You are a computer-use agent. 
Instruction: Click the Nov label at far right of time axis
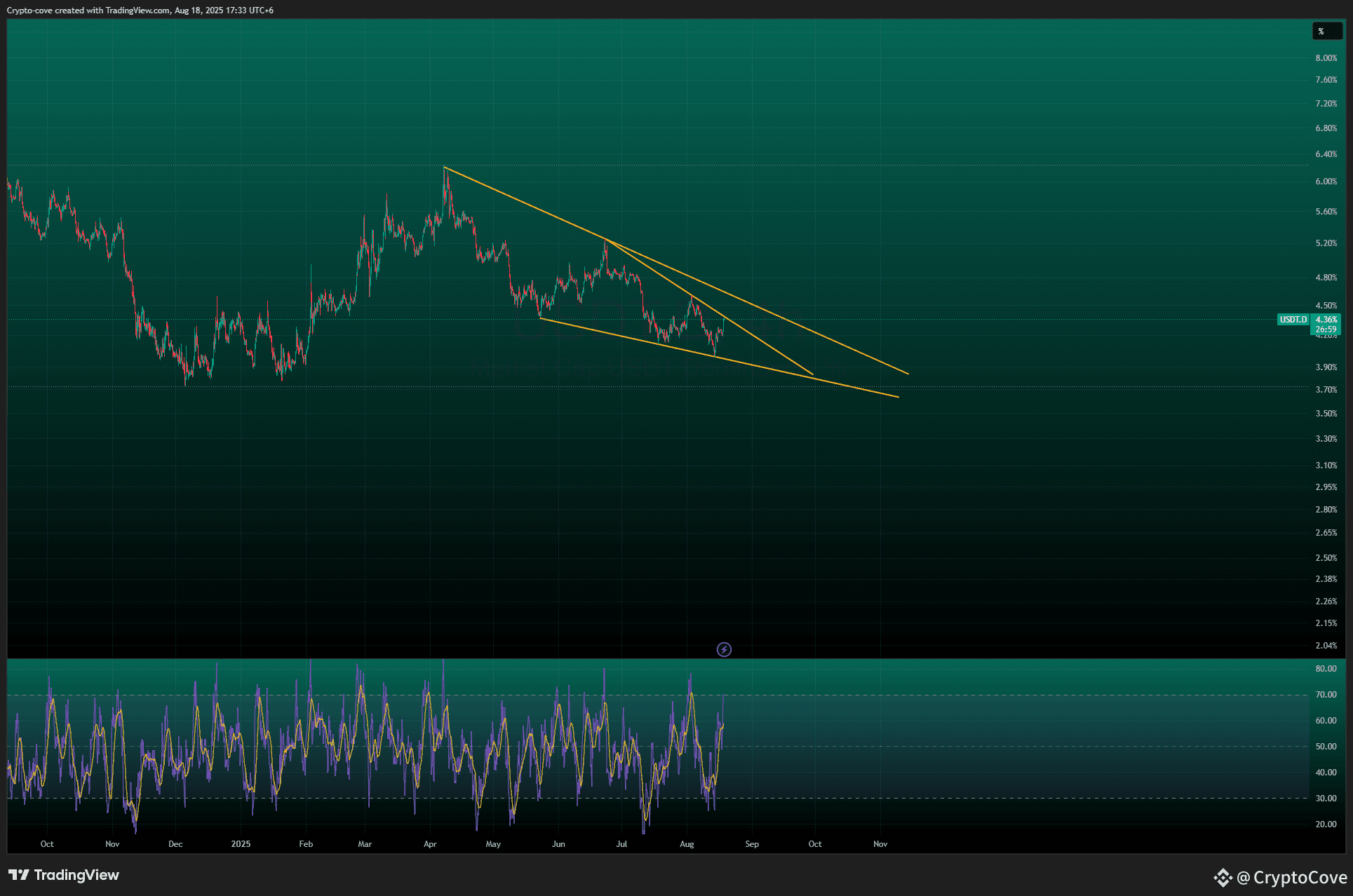tap(880, 844)
